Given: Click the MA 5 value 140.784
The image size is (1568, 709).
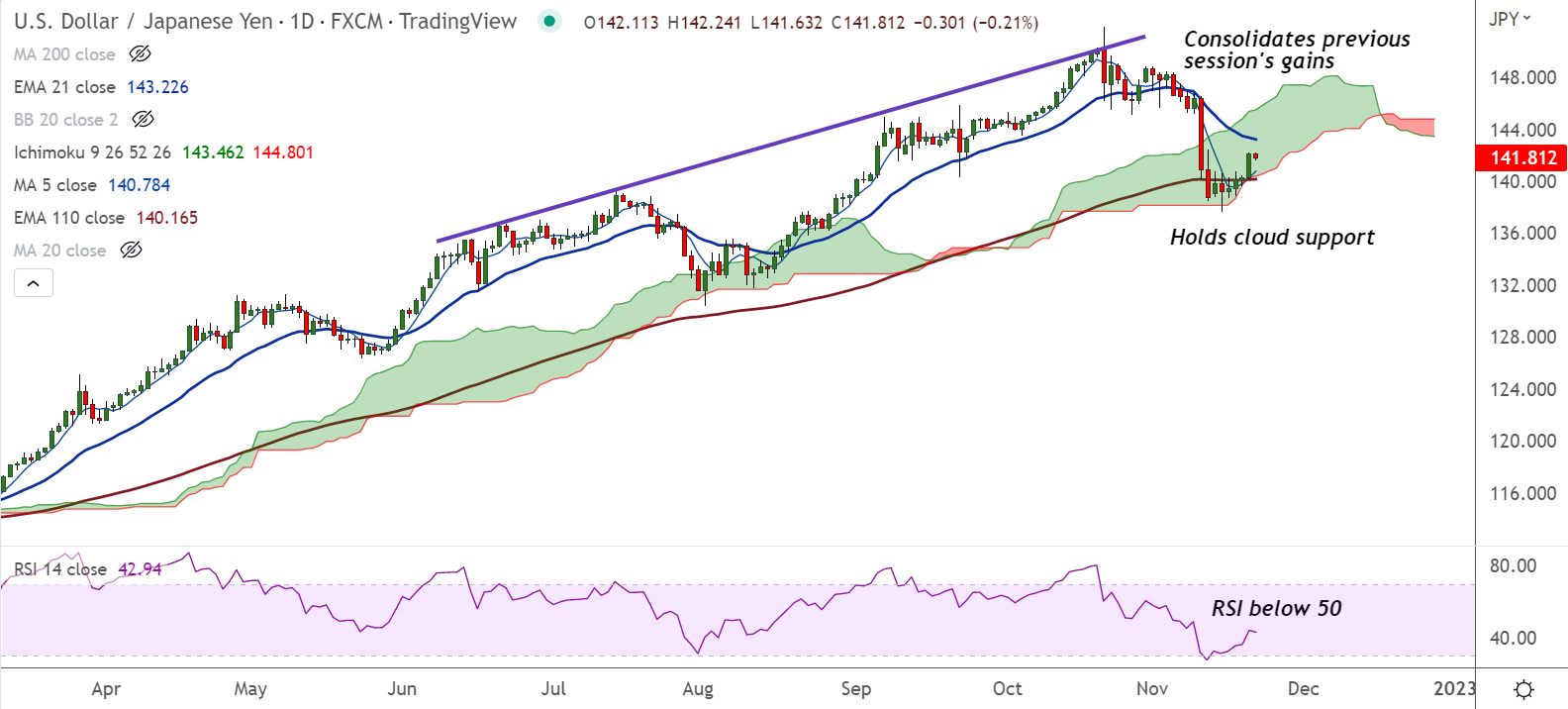Looking at the screenshot, I should [x=140, y=185].
